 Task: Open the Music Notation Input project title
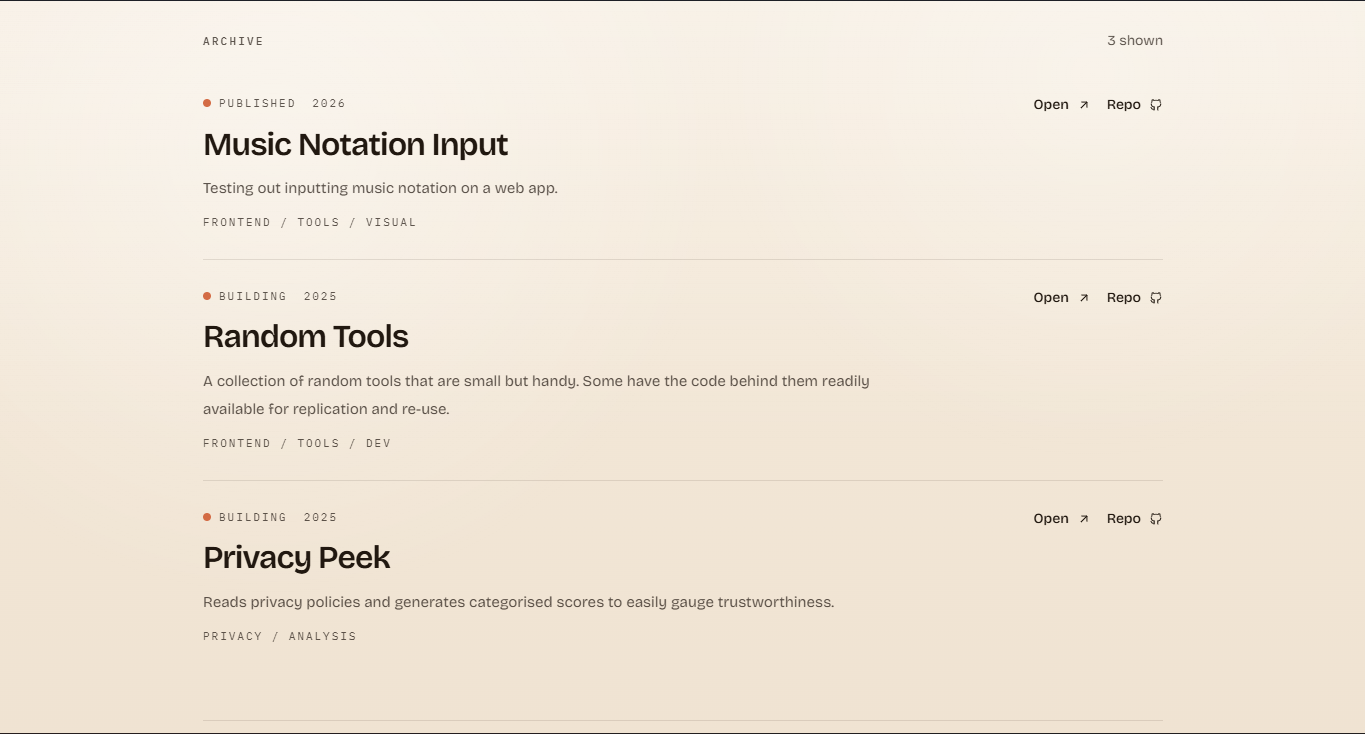(x=355, y=145)
